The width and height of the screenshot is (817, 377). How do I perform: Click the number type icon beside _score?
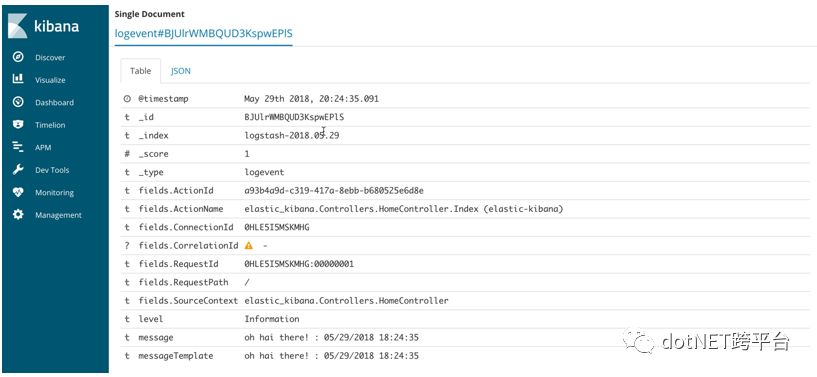(x=127, y=154)
